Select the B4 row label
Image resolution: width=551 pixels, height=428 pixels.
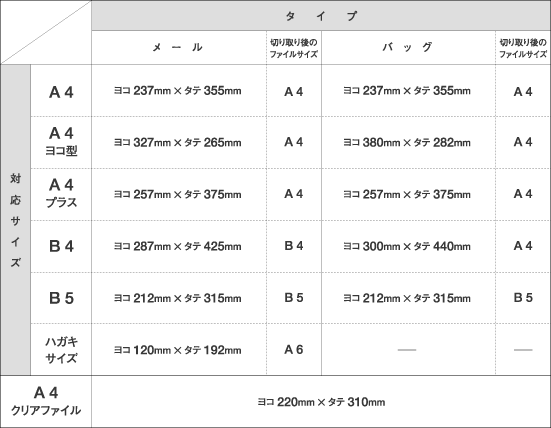[61, 246]
